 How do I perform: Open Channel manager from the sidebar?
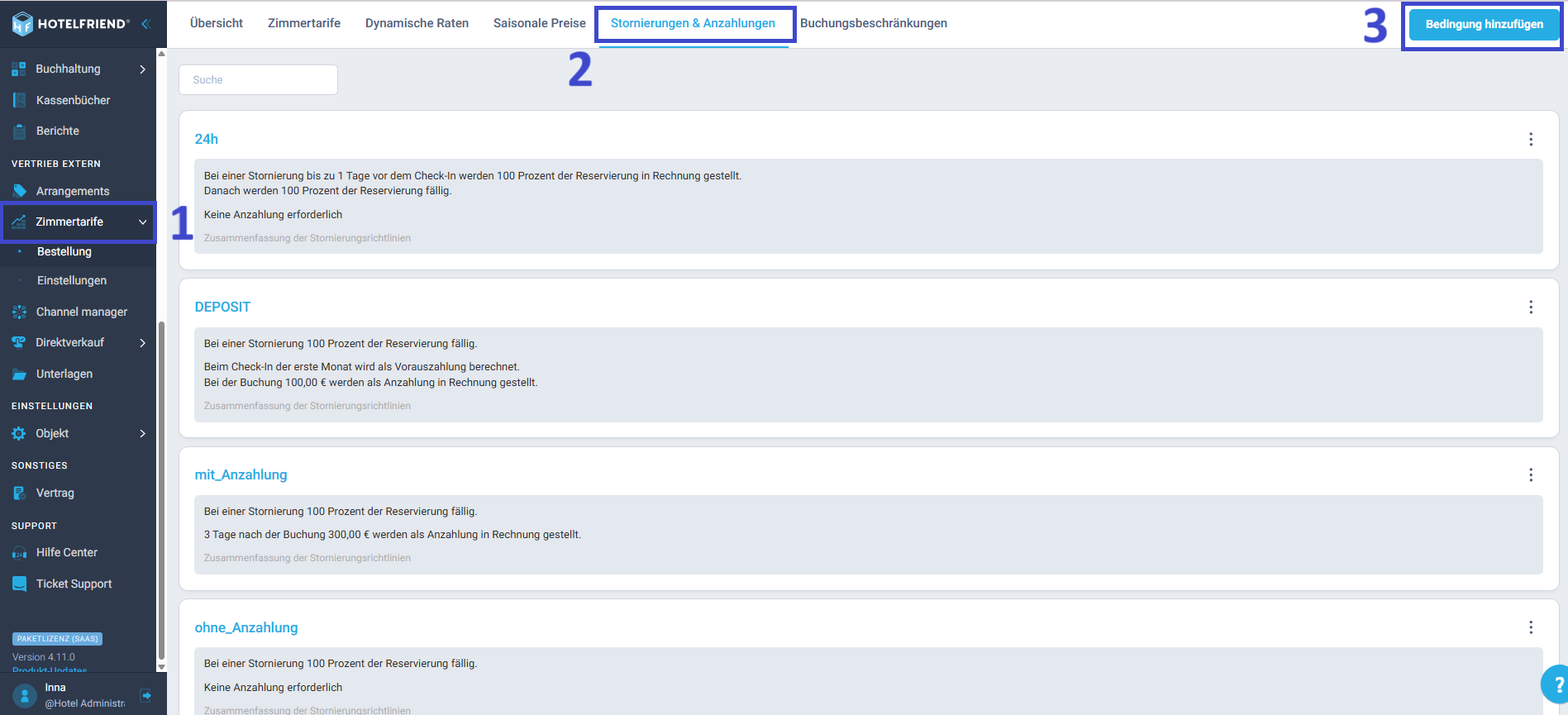click(x=82, y=312)
